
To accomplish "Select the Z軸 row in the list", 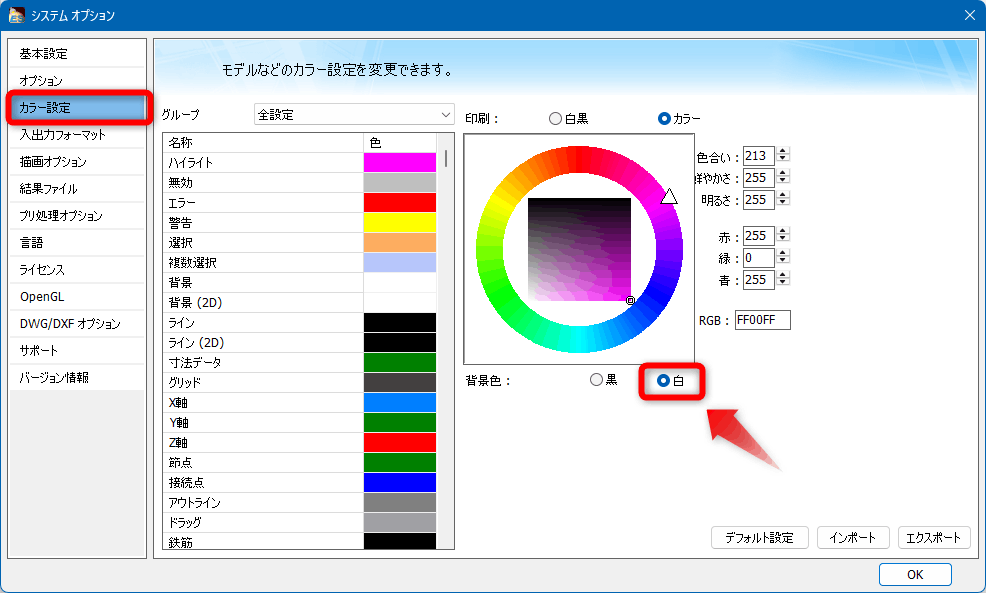I will click(x=299, y=442).
